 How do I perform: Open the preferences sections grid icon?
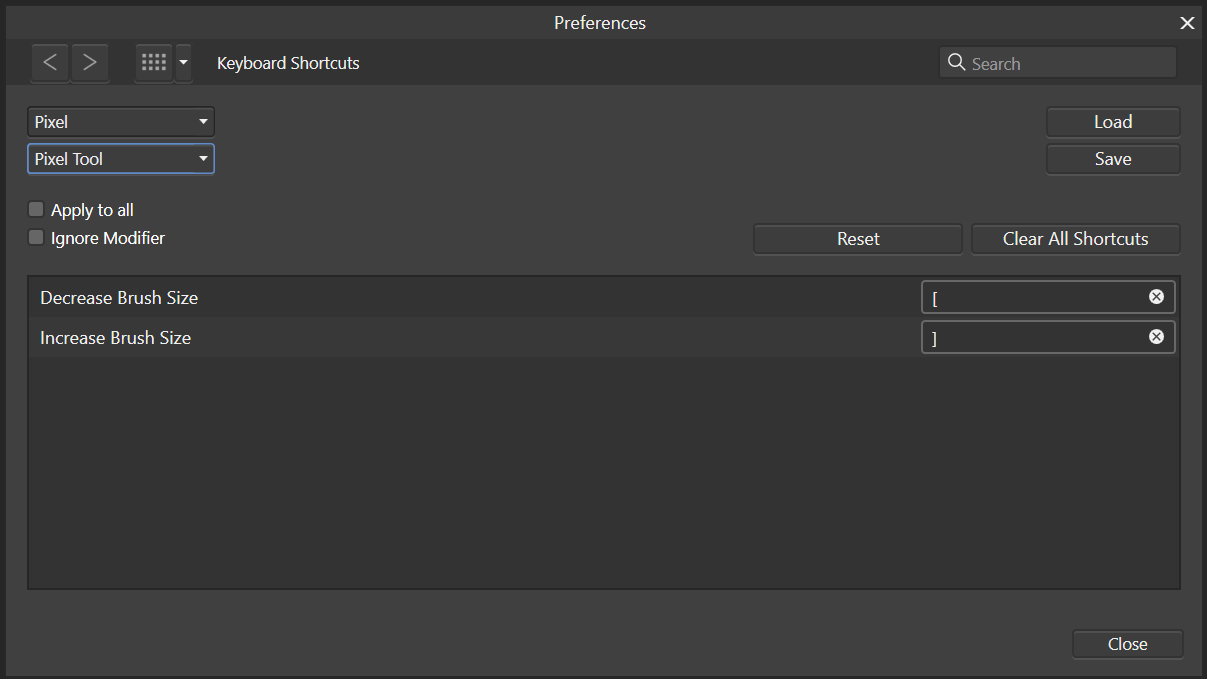click(x=154, y=62)
